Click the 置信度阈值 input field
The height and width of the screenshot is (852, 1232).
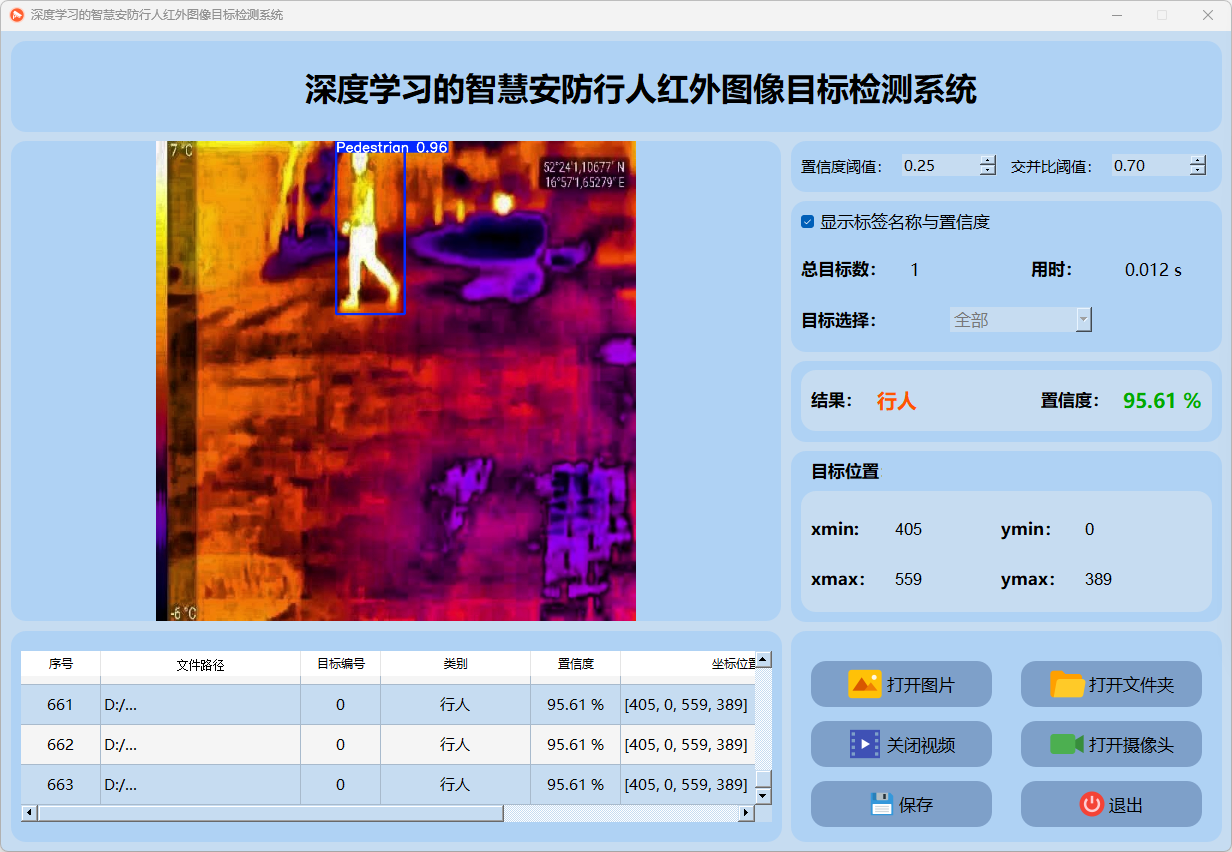pos(938,166)
